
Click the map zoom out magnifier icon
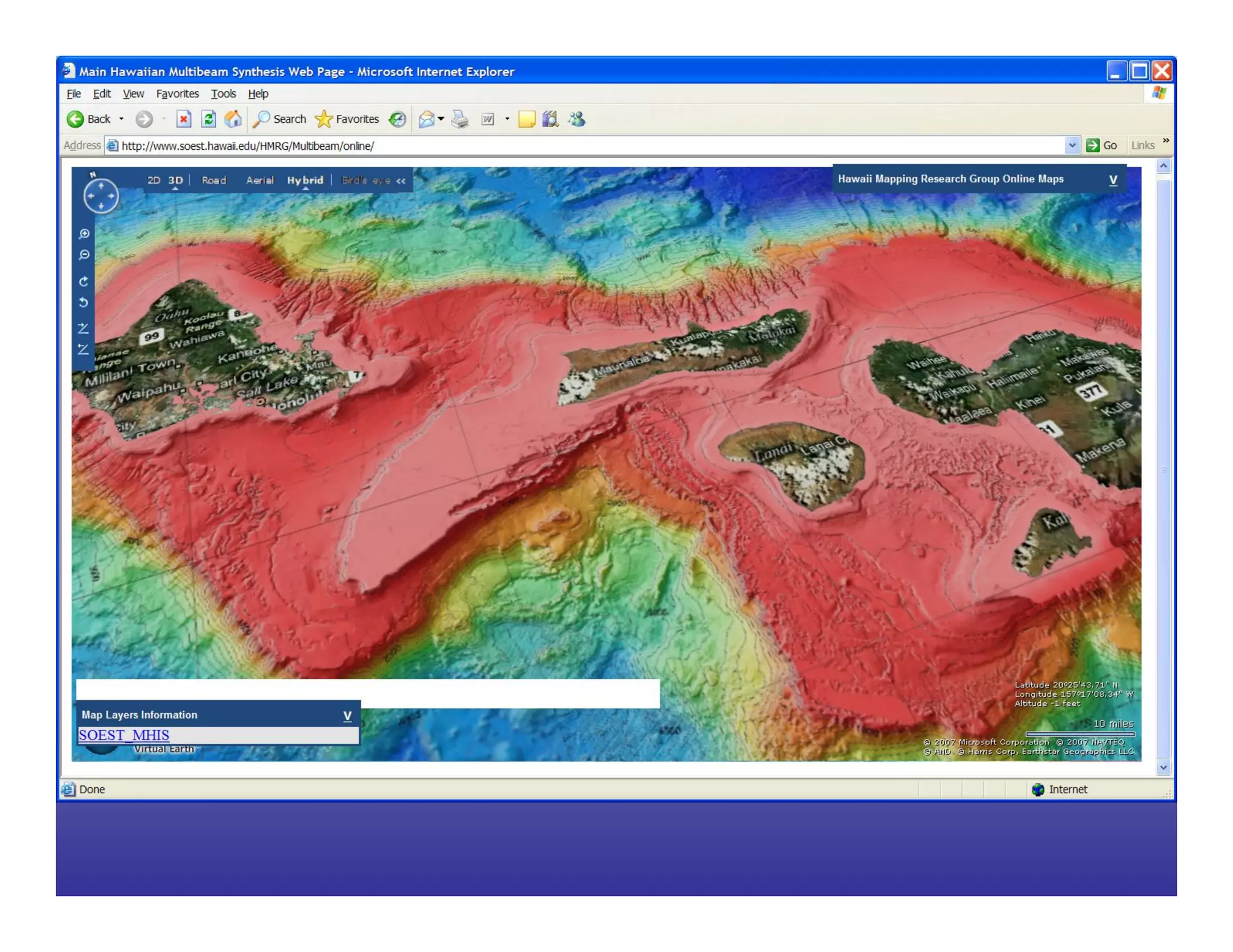(x=84, y=255)
